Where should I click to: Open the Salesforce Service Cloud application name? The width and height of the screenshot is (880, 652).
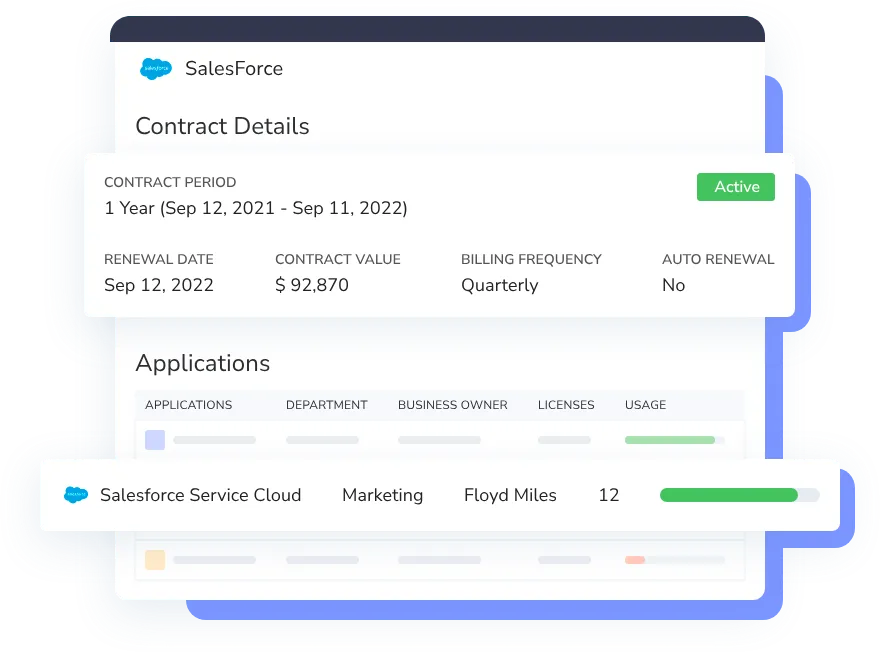pos(200,495)
